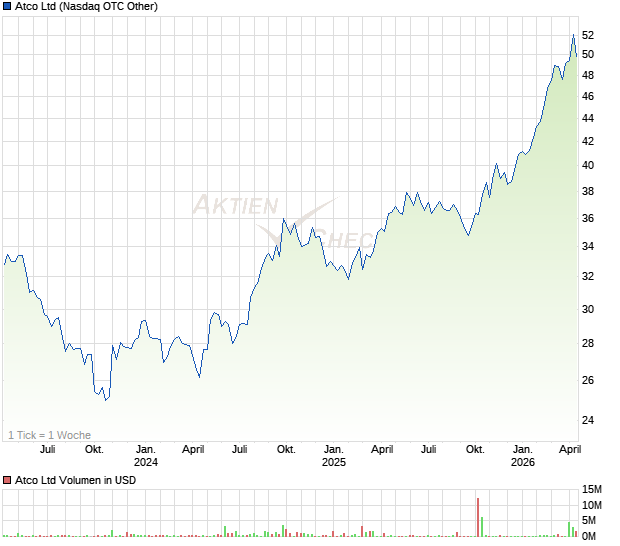Click the 30 price axis label
Viewport: 620px width, 546px height.
(x=588, y=309)
